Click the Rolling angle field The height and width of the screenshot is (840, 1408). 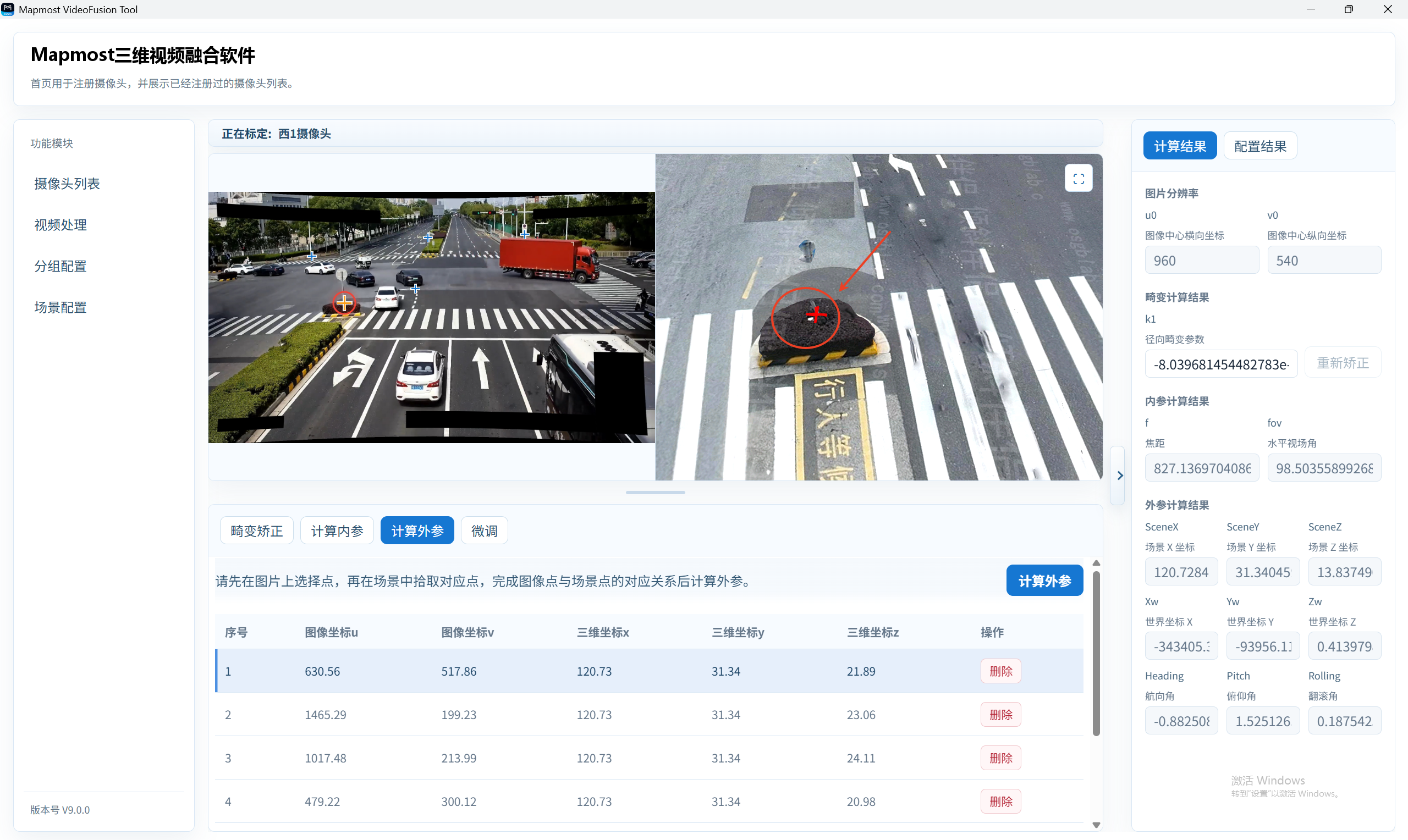[x=1345, y=721]
